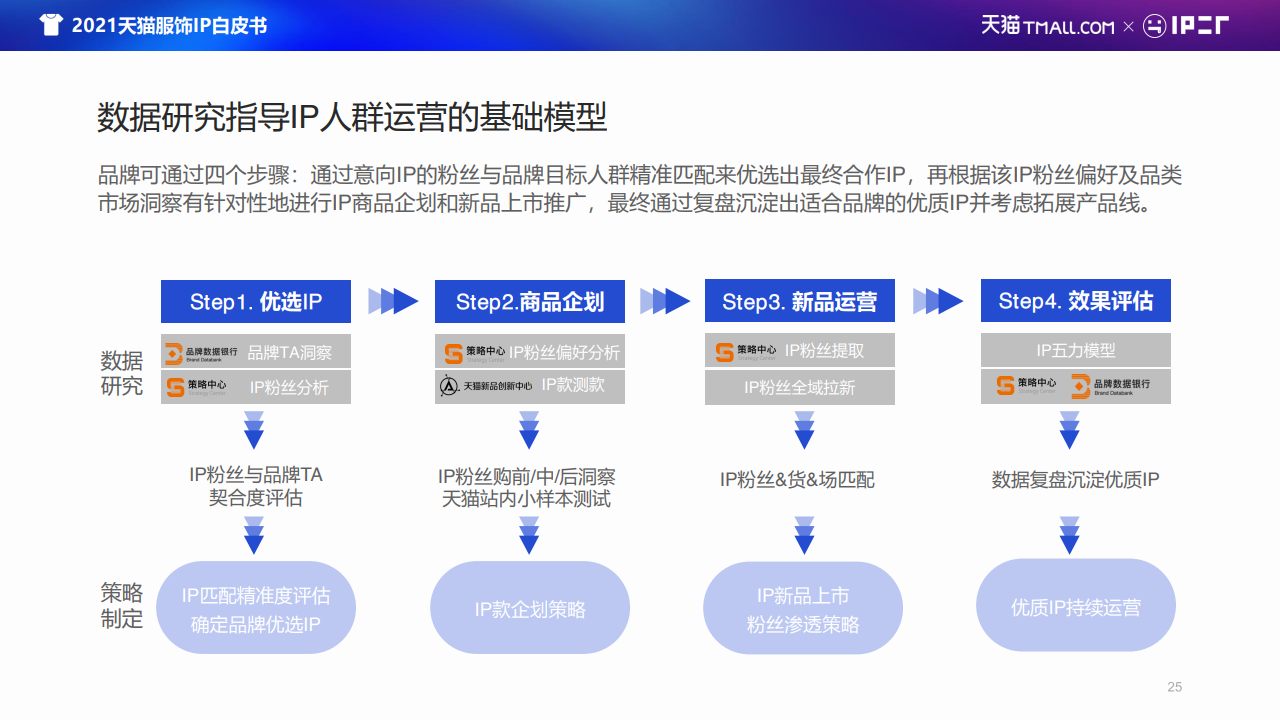Image resolution: width=1280 pixels, height=720 pixels.
Task: Click the triple arrow between Step2 and Step3
Action: 665,301
